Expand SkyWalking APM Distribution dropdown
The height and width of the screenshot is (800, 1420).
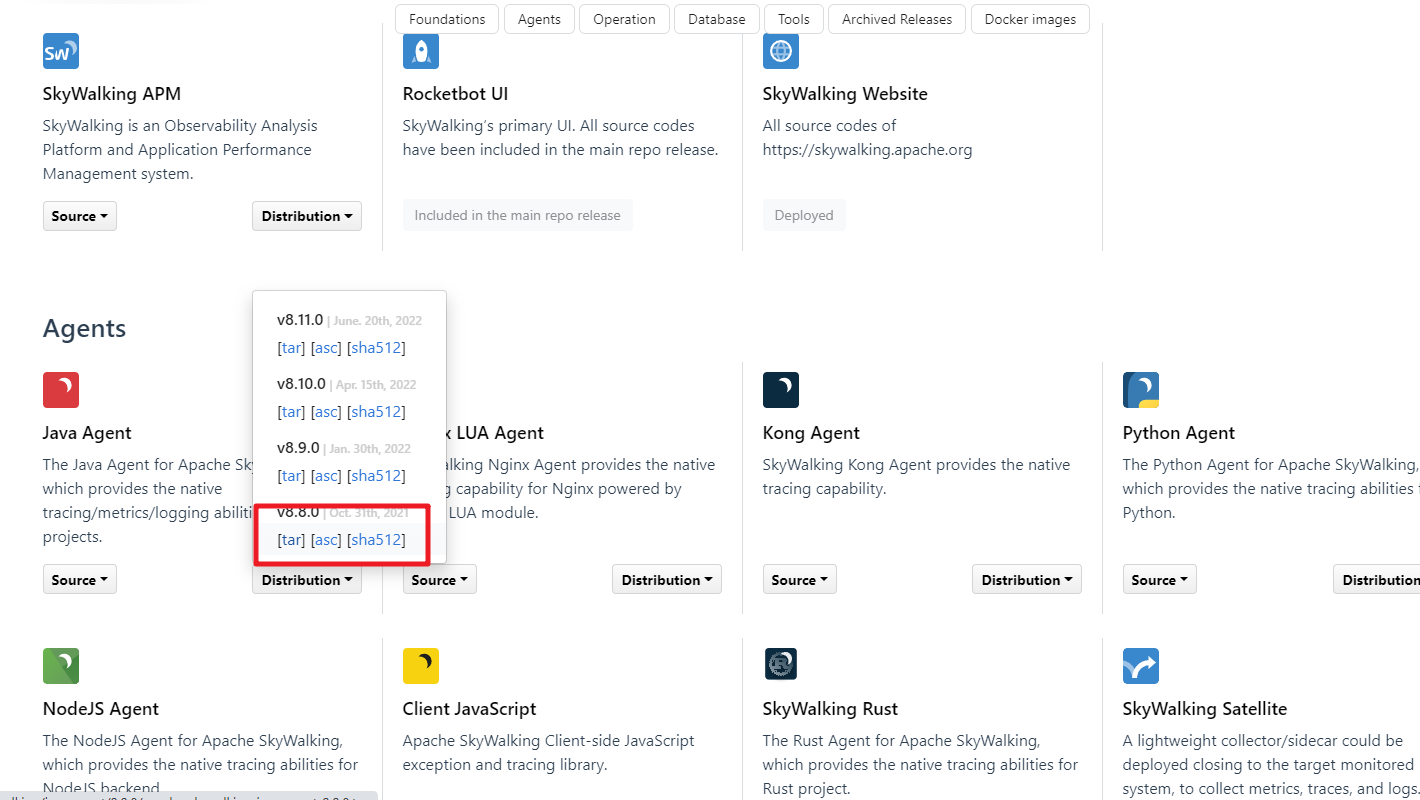(x=307, y=216)
